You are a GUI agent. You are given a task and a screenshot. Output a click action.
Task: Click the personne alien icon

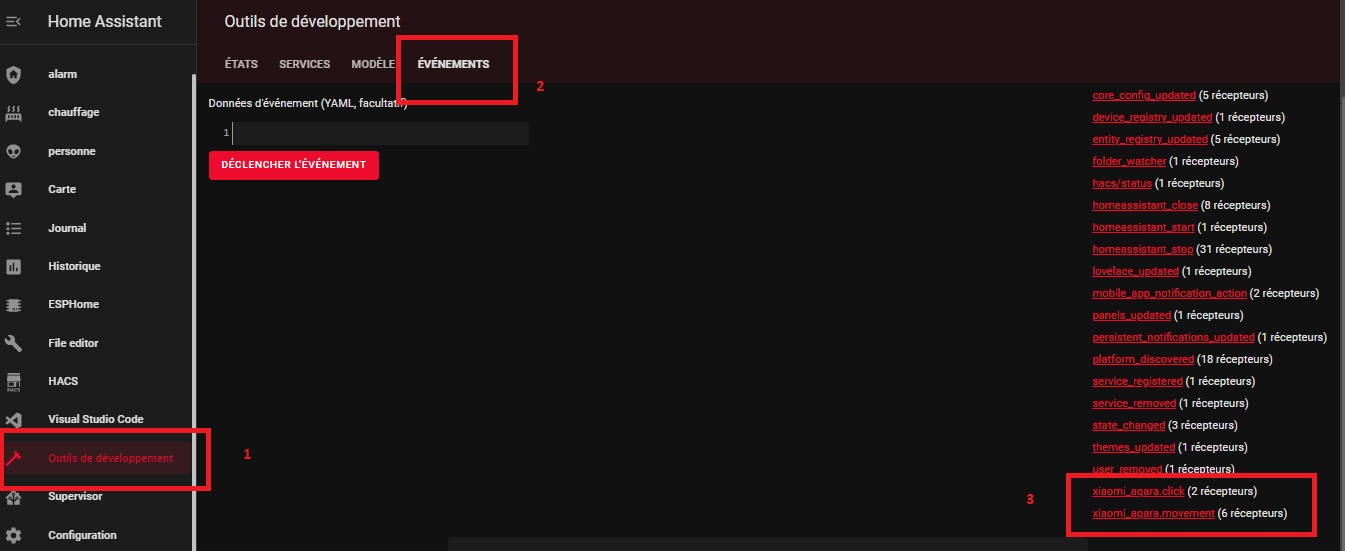pos(14,151)
